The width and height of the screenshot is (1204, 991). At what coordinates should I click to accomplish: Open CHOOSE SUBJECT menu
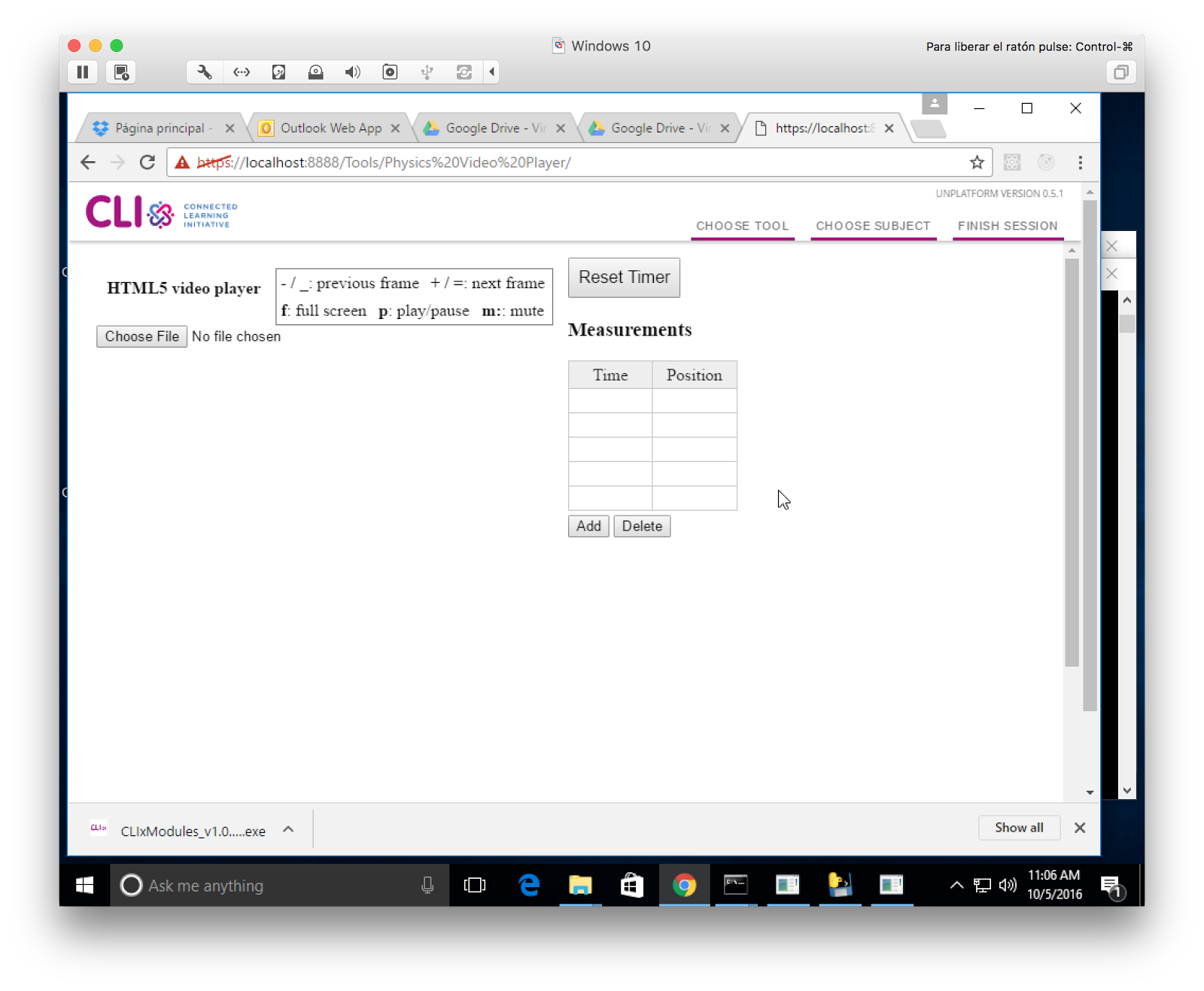tap(873, 226)
